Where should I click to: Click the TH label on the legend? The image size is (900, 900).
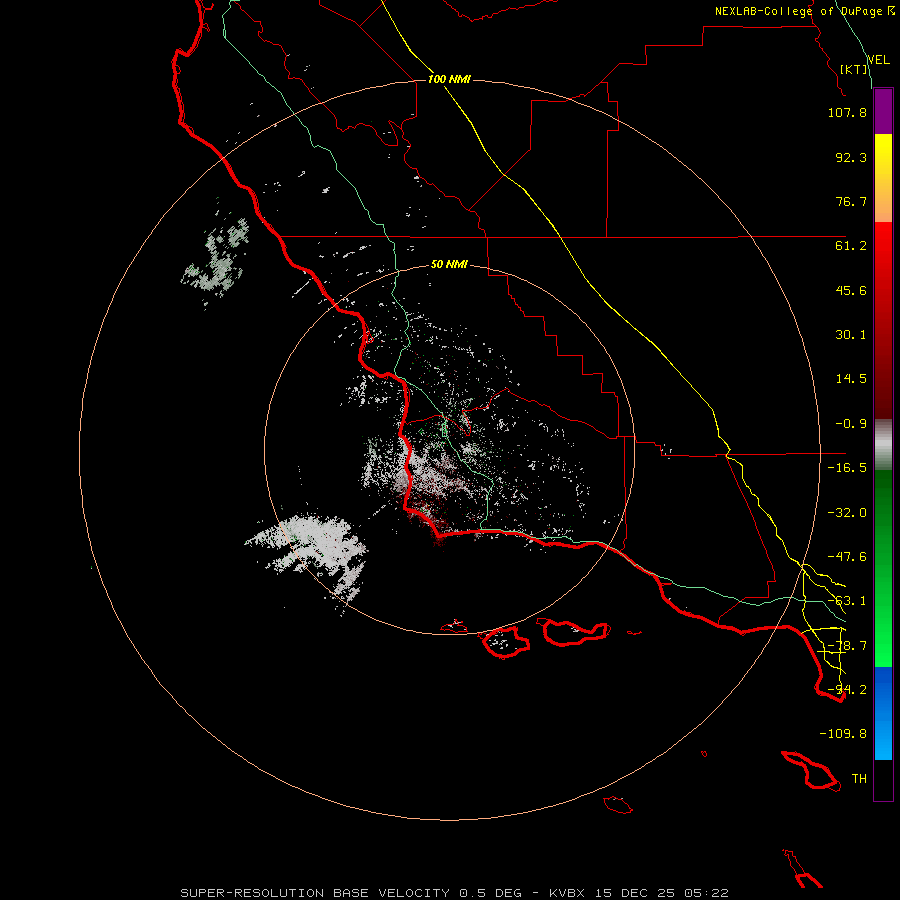[859, 779]
